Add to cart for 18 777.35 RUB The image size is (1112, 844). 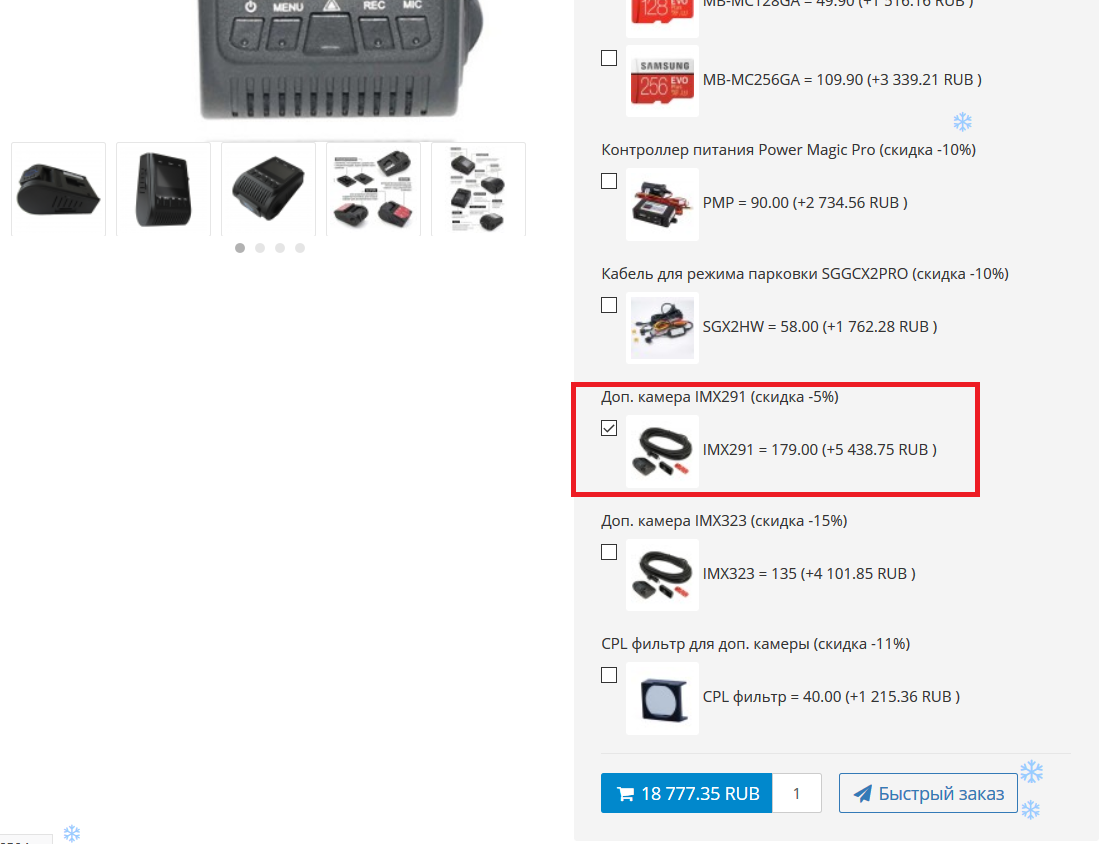coord(686,793)
